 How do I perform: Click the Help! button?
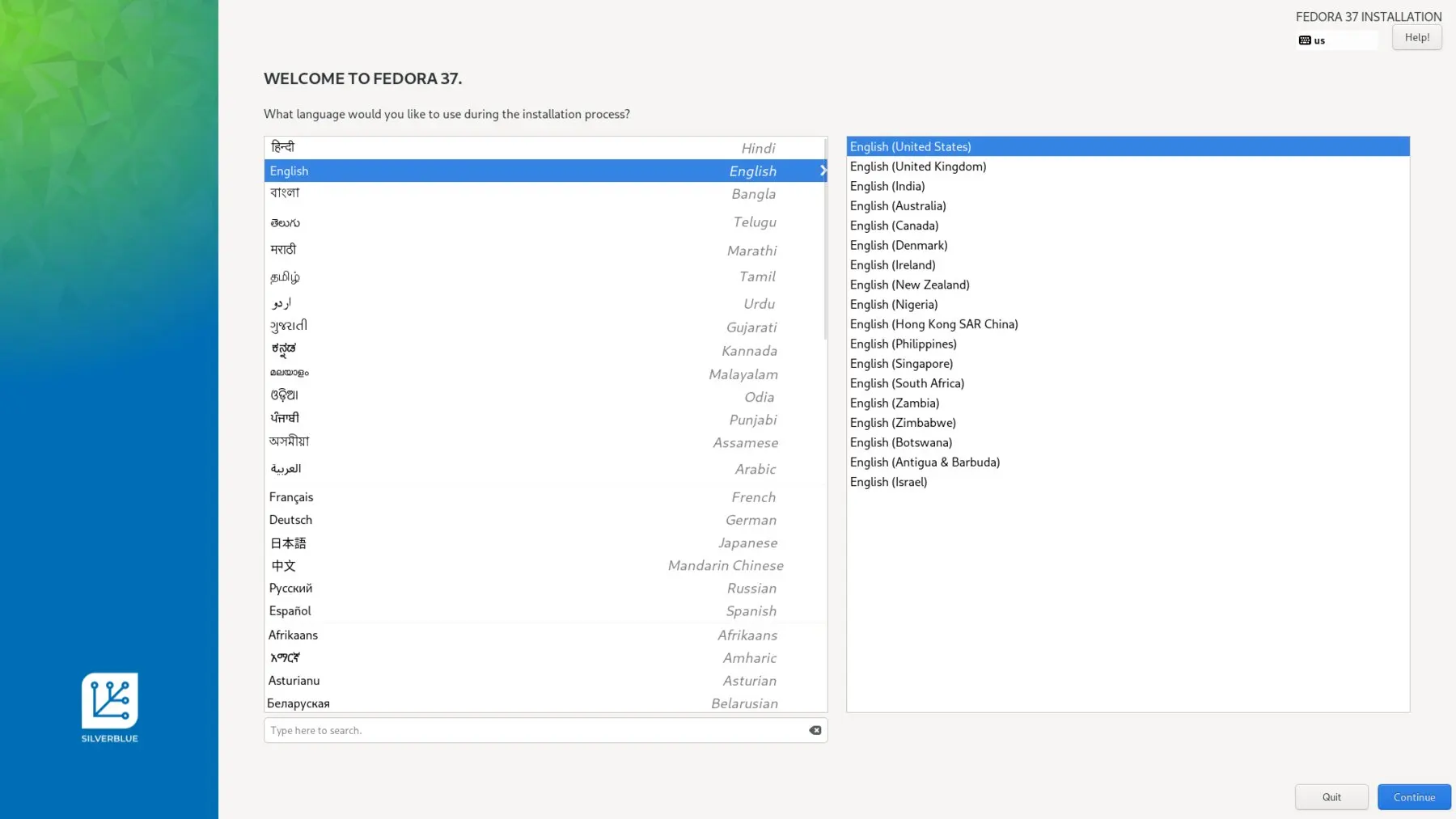[x=1416, y=37]
